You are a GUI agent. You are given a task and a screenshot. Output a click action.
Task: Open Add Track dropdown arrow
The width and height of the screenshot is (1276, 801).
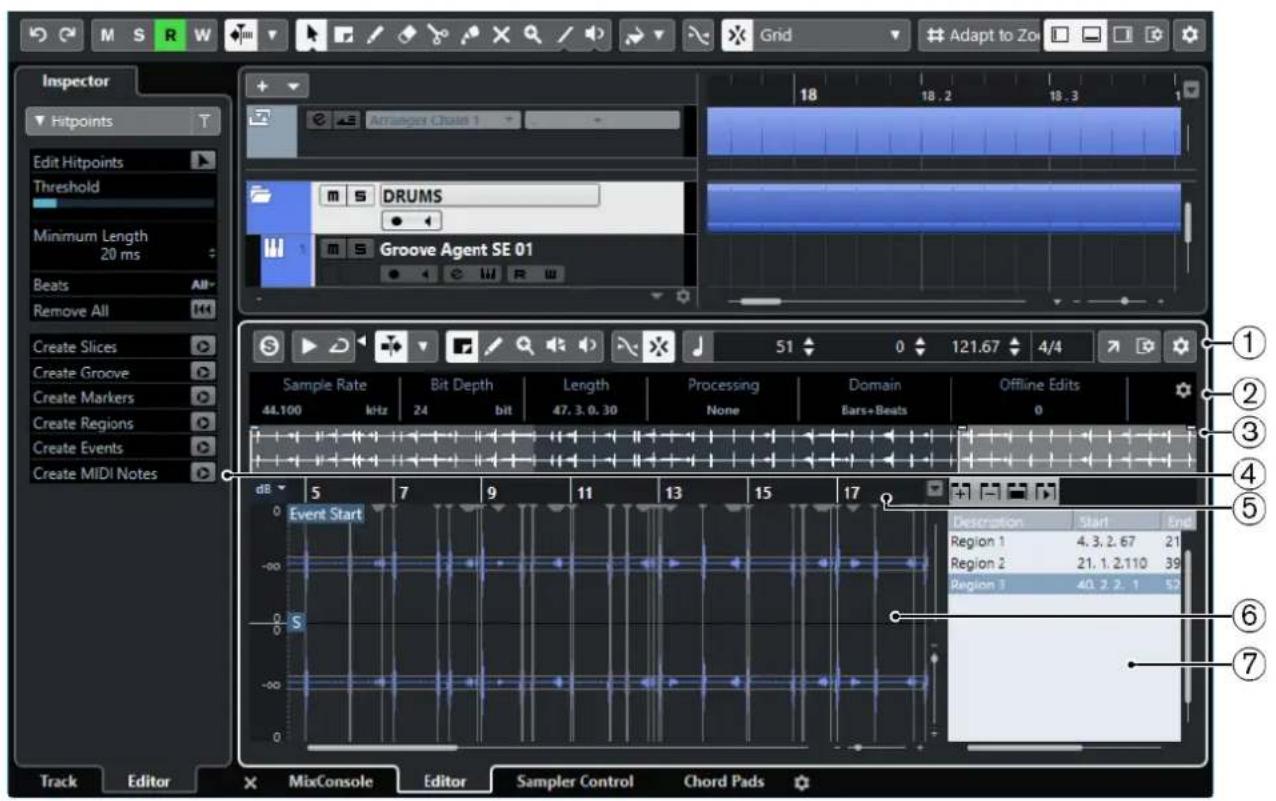pos(294,87)
